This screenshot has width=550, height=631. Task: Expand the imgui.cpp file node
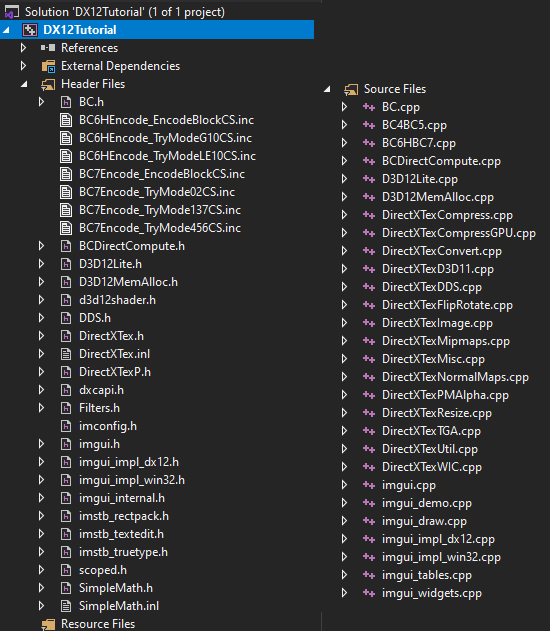click(x=344, y=485)
